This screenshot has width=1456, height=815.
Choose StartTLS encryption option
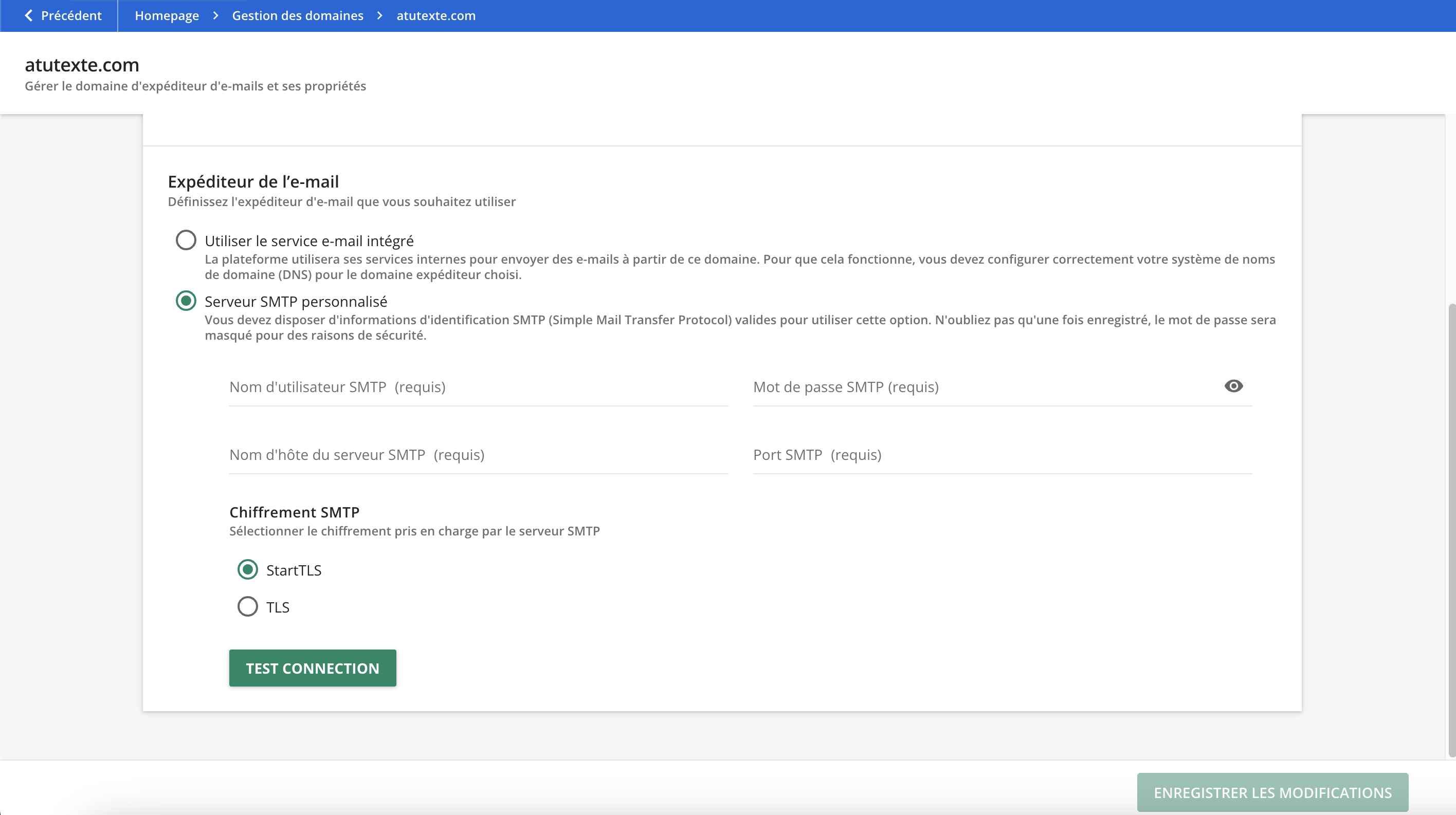tap(248, 569)
